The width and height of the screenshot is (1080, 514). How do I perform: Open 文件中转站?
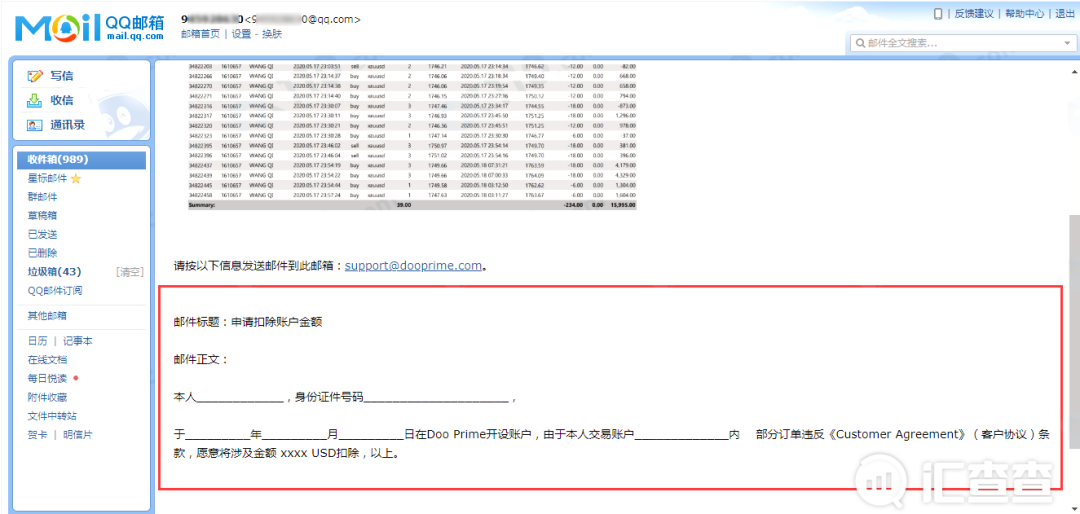click(52, 416)
